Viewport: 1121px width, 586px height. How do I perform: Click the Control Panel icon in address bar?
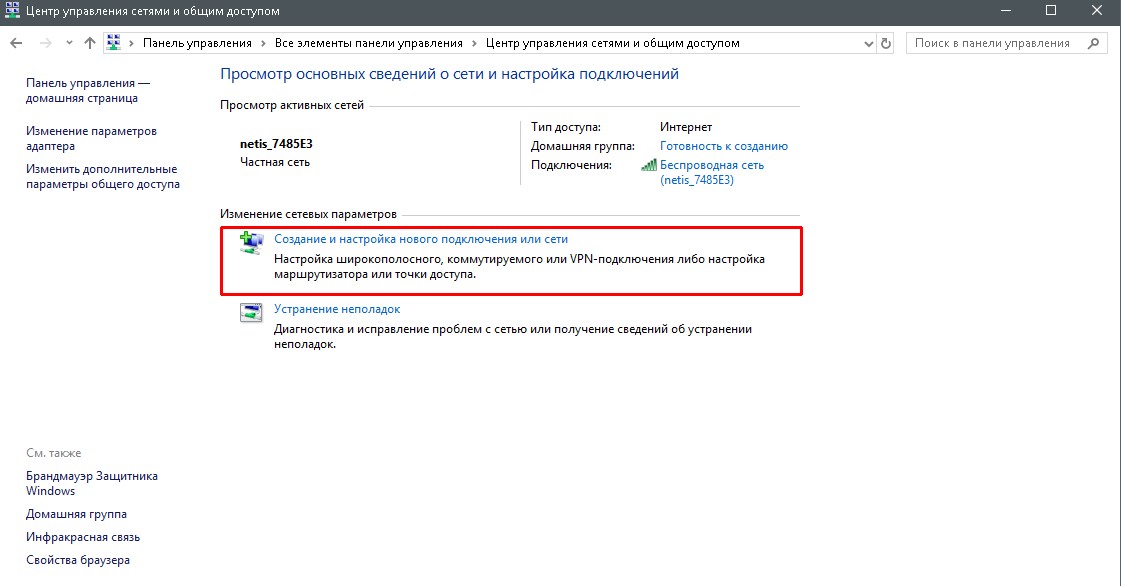click(114, 43)
